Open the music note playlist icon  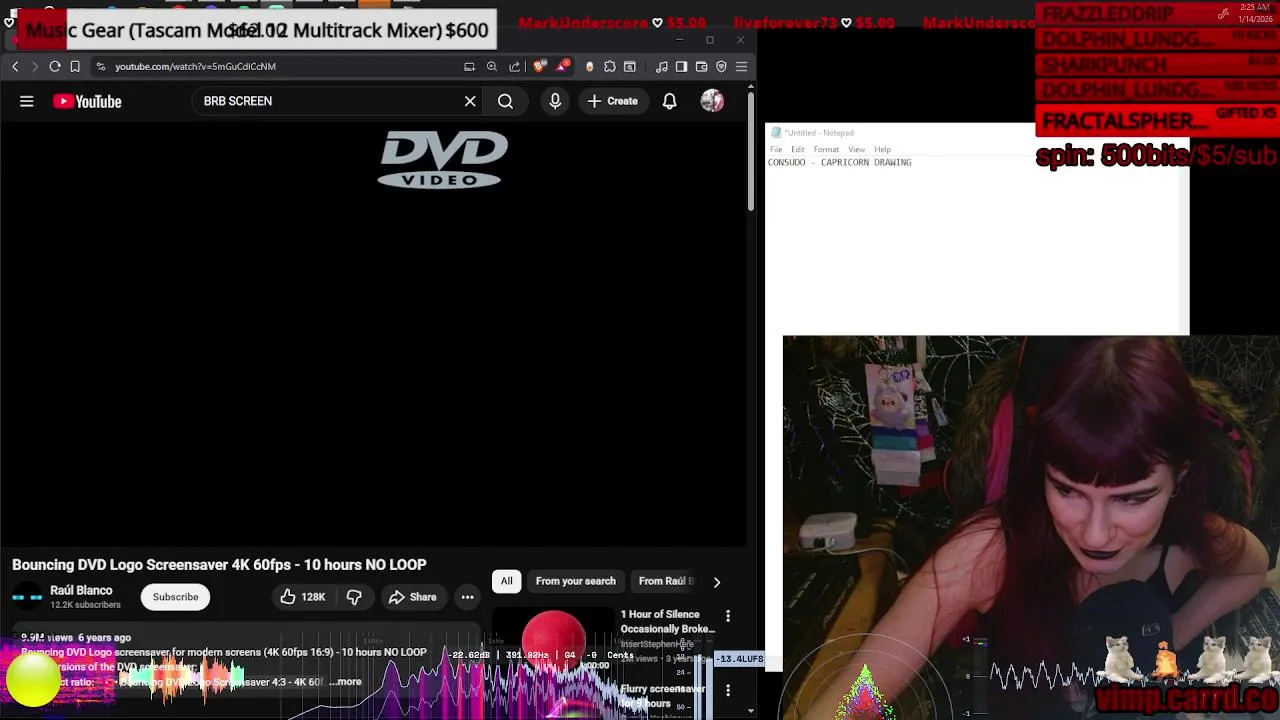(x=661, y=66)
